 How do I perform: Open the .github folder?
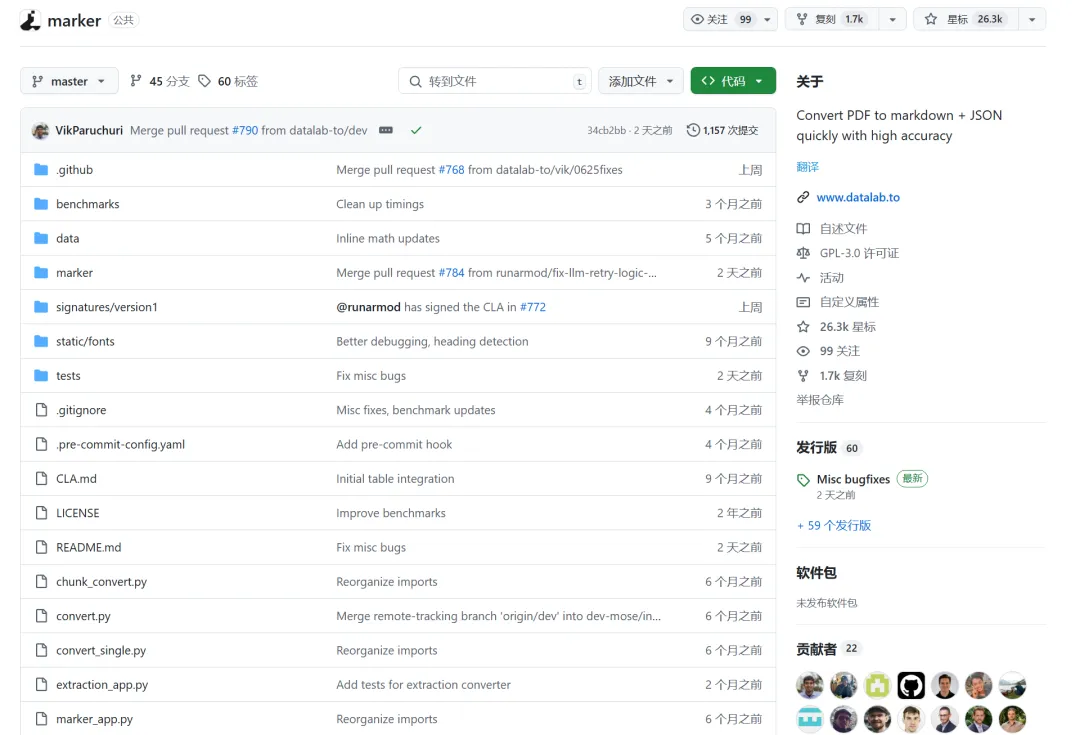tap(74, 169)
